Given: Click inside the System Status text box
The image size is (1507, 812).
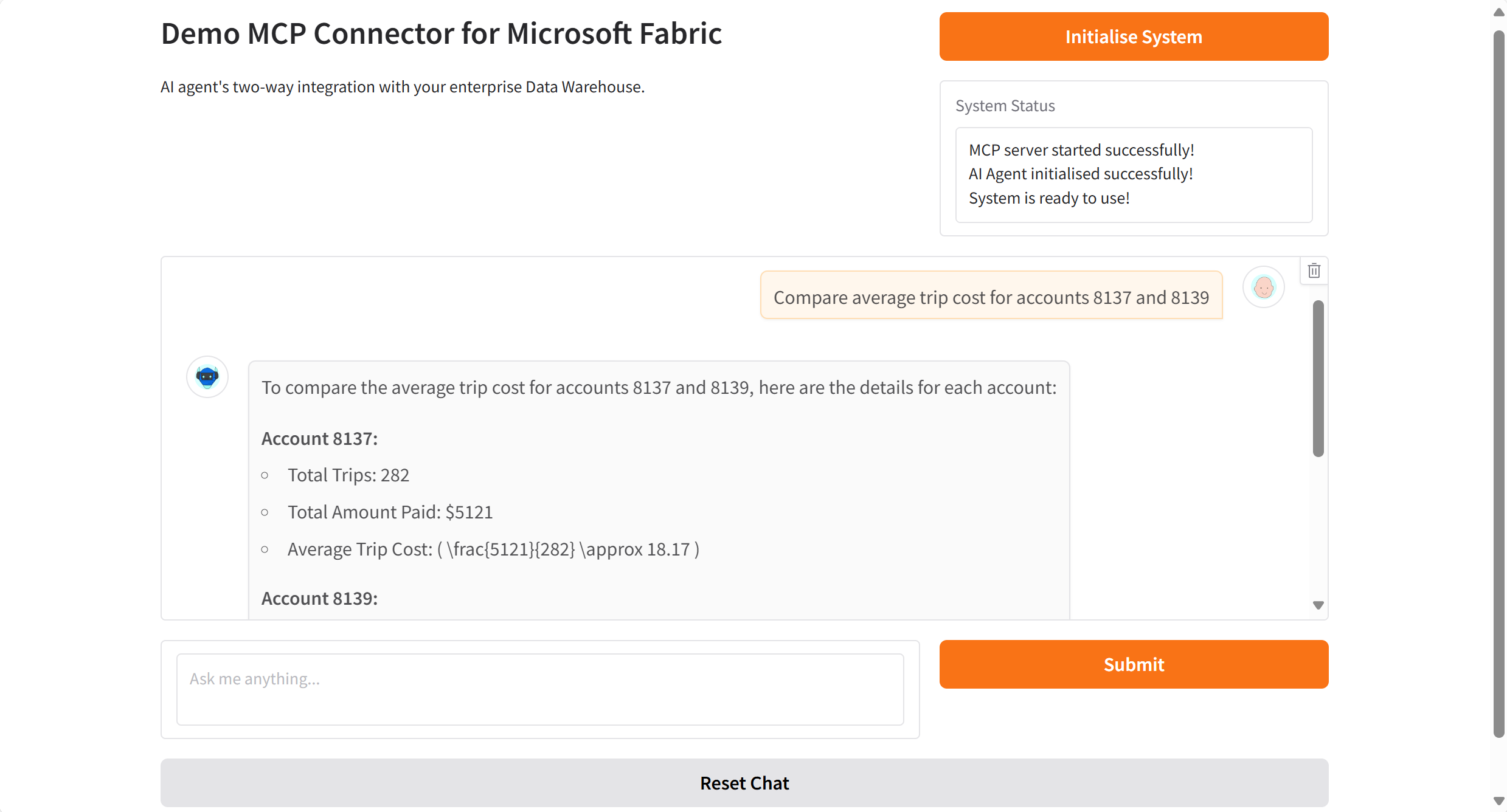Looking at the screenshot, I should 1133,174.
